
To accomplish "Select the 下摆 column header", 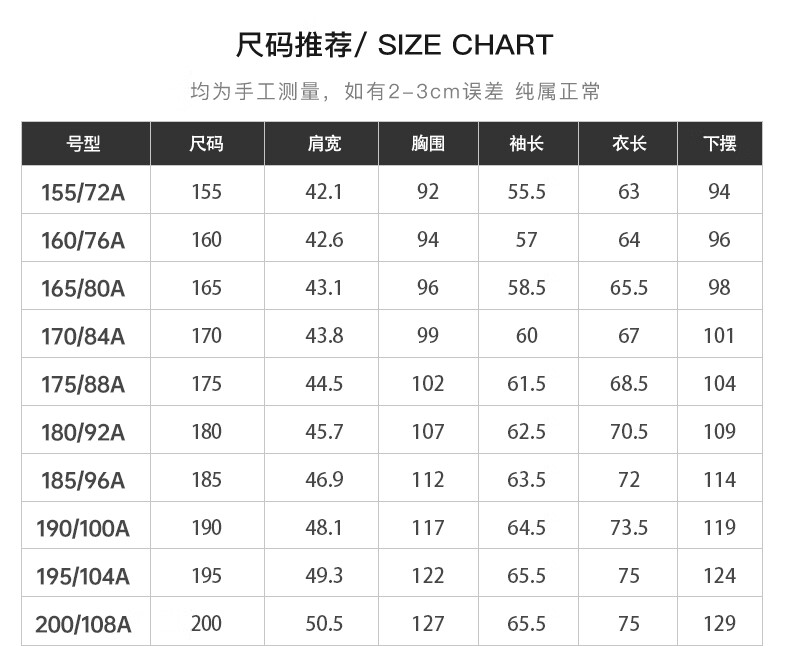I will [720, 144].
